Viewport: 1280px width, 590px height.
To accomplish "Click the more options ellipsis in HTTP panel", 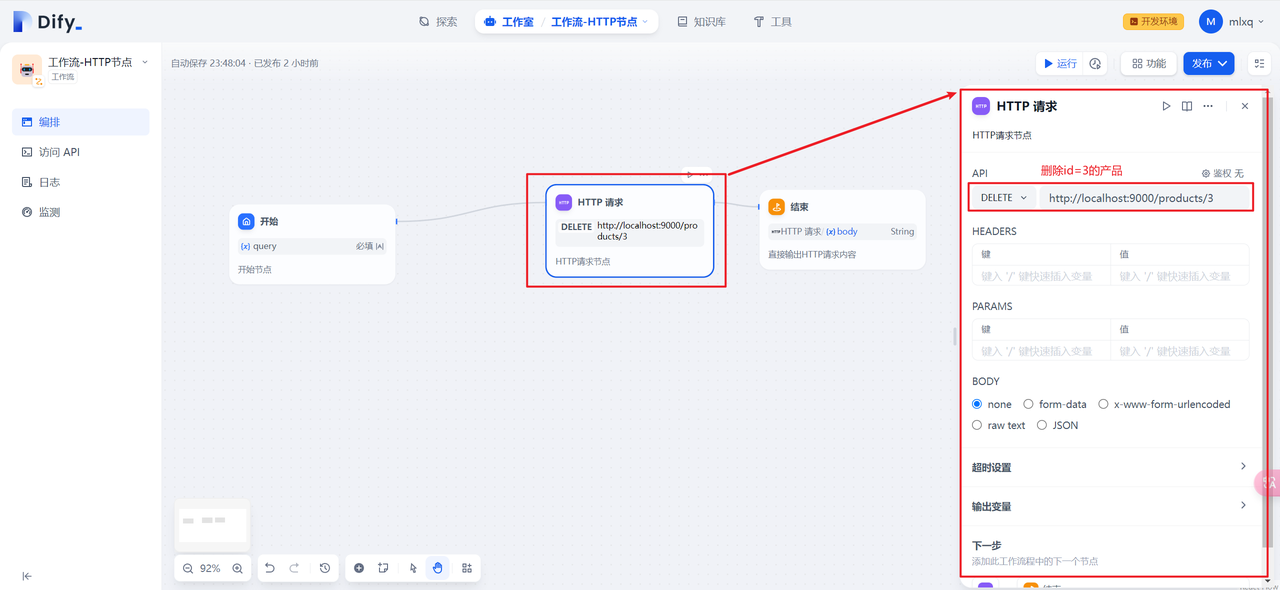I will tap(1207, 105).
